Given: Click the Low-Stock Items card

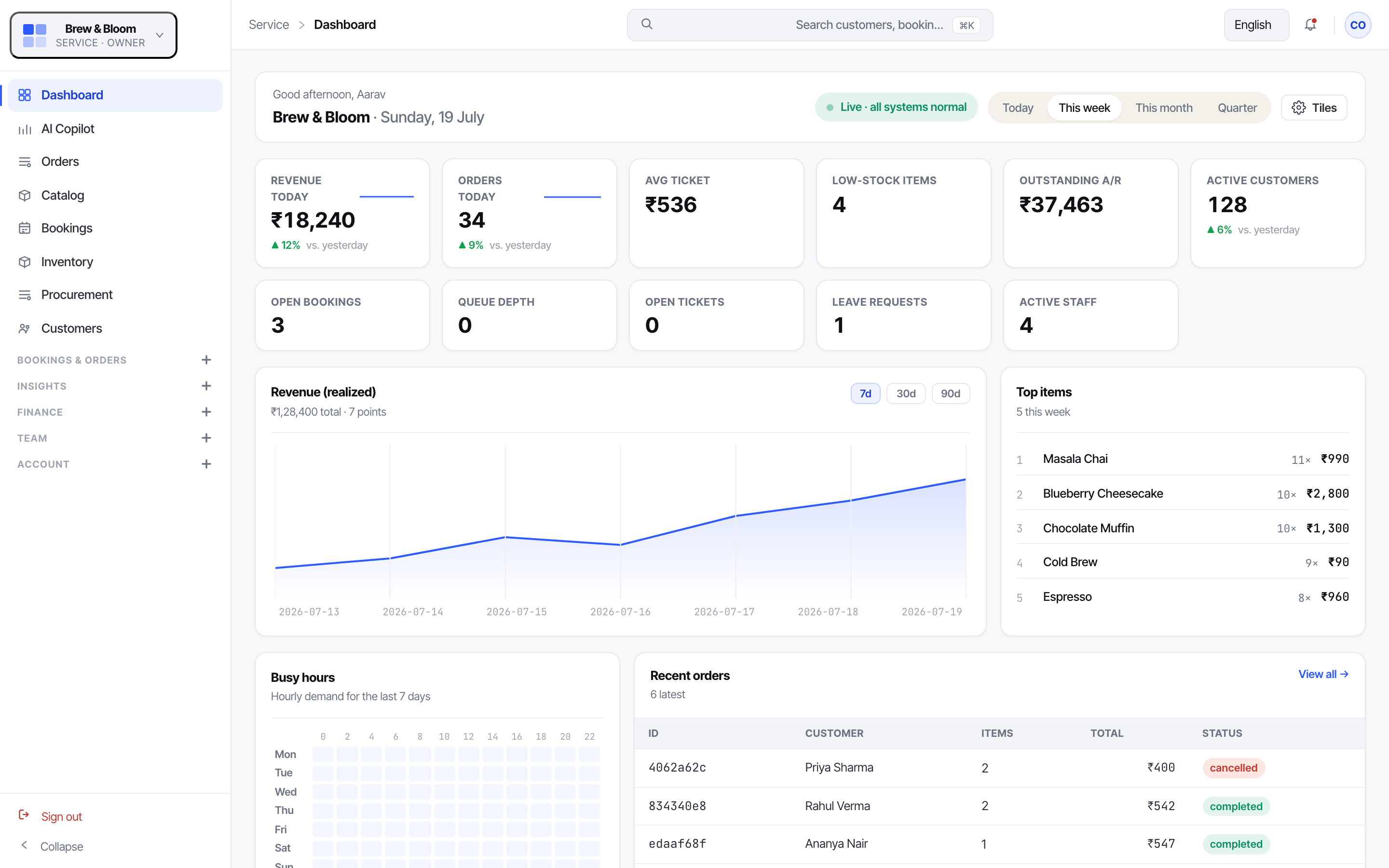Looking at the screenshot, I should (903, 213).
